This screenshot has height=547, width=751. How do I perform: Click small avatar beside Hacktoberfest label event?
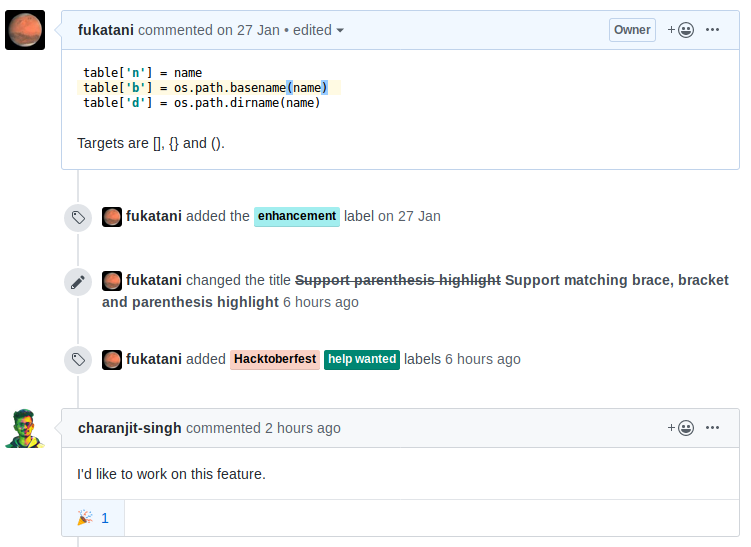click(x=112, y=359)
